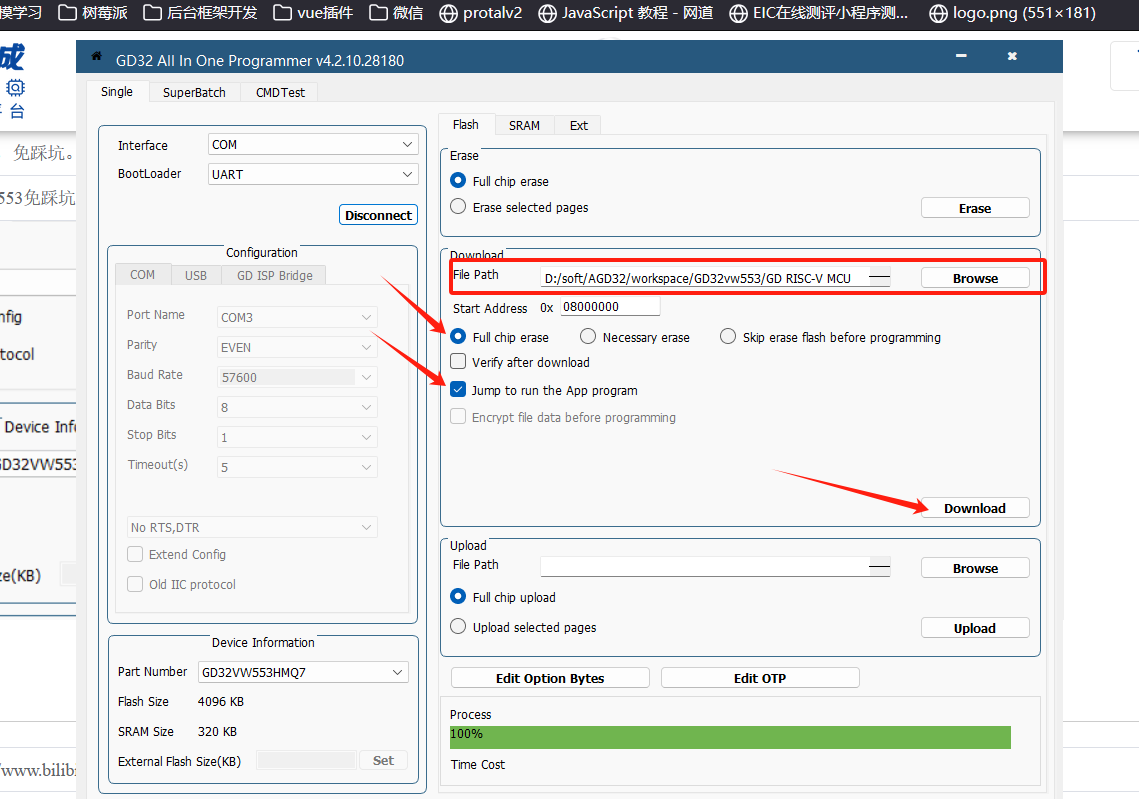Open the 树莓派 bookmark folder

pyautogui.click(x=93, y=13)
